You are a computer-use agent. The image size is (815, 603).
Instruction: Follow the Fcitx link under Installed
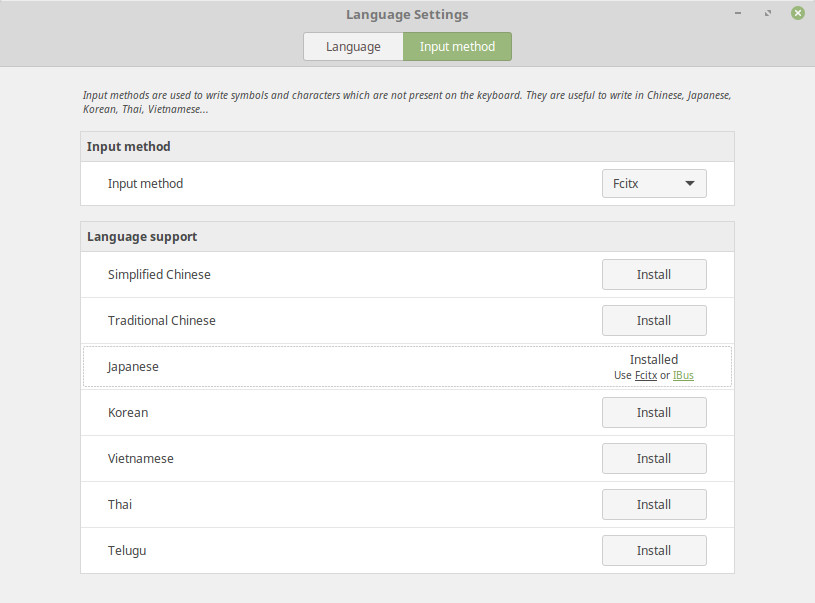tap(645, 376)
